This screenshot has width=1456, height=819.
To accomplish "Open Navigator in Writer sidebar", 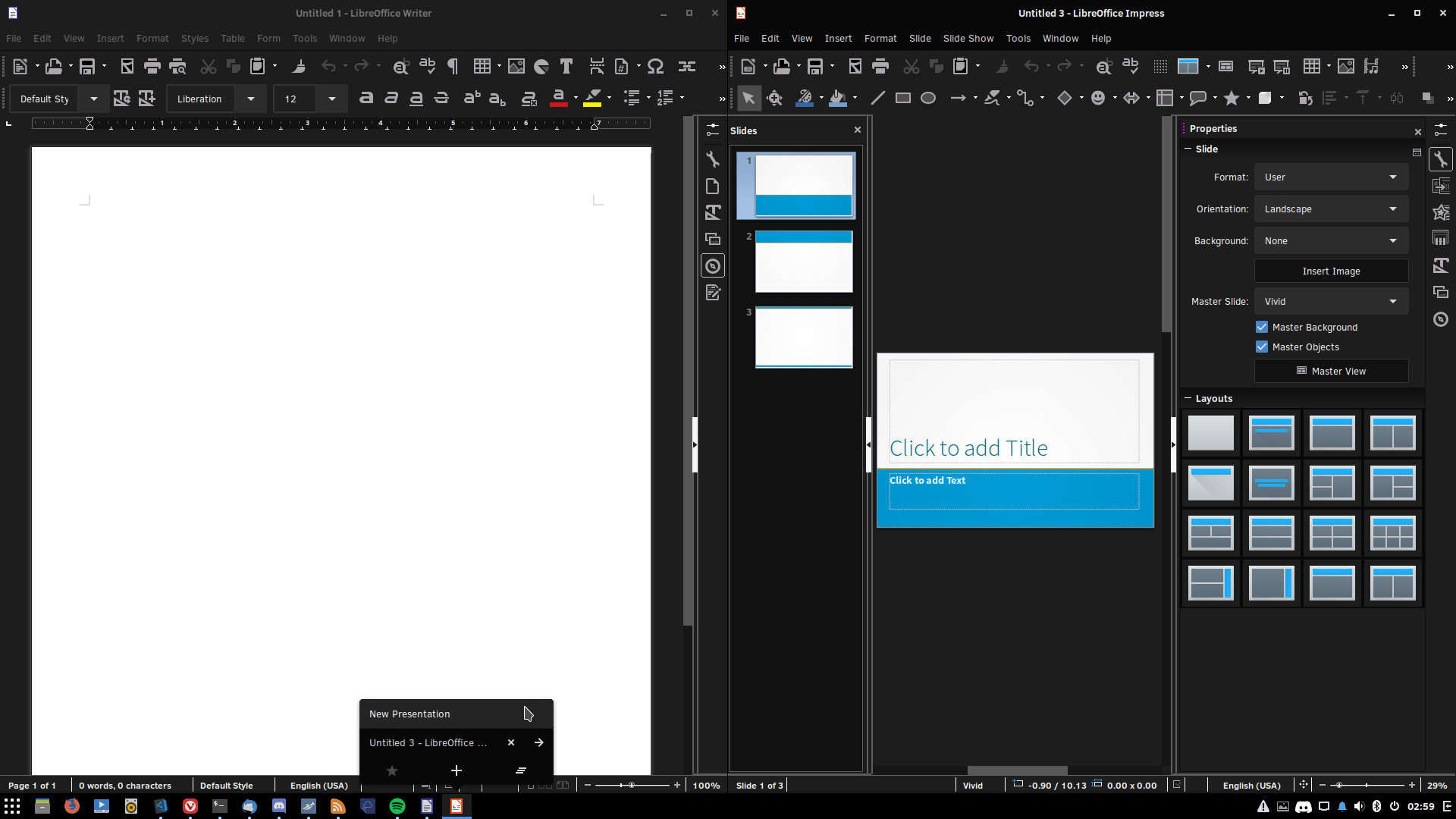I will click(713, 266).
